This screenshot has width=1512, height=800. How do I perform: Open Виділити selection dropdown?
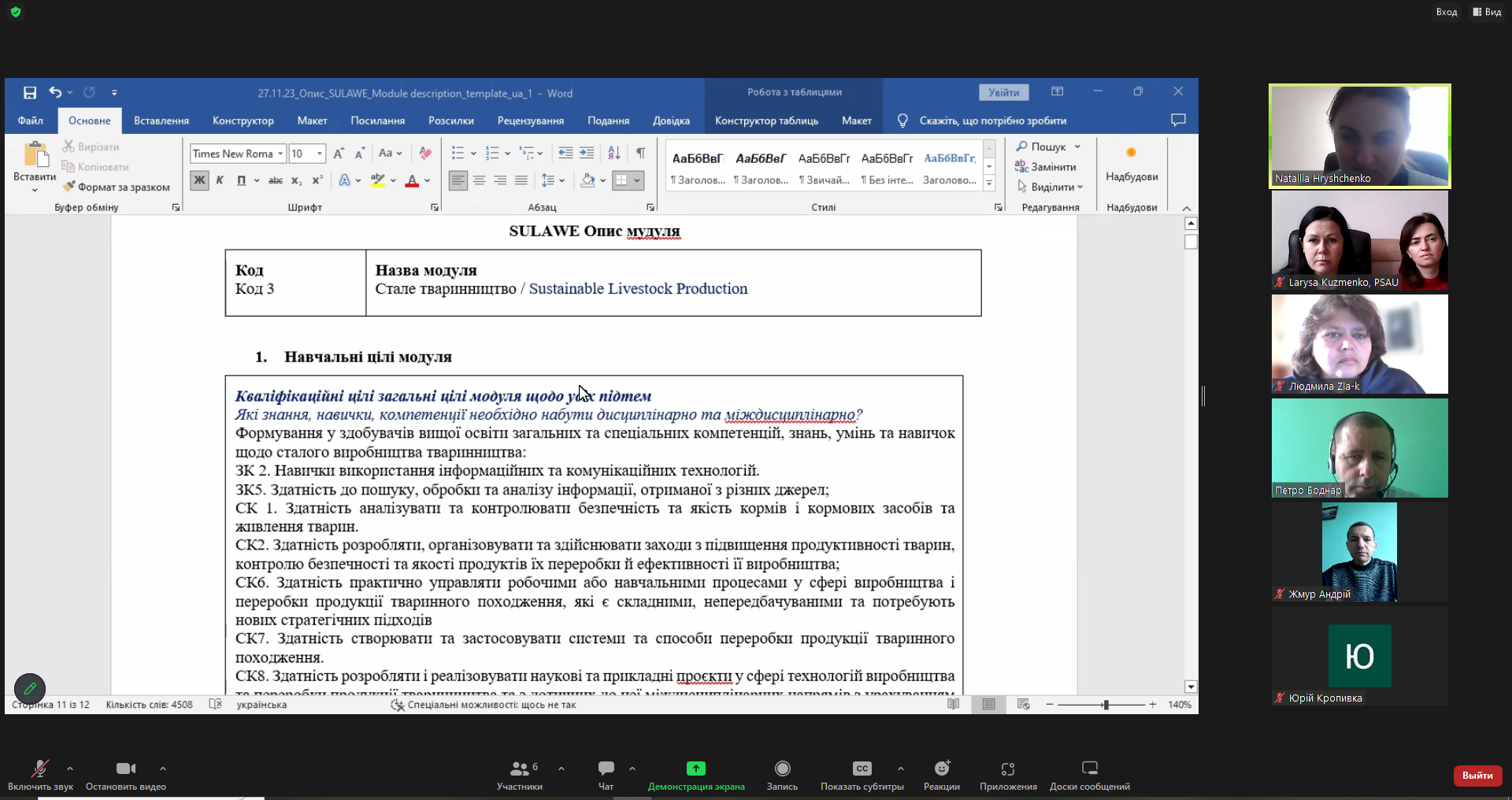tap(1051, 187)
